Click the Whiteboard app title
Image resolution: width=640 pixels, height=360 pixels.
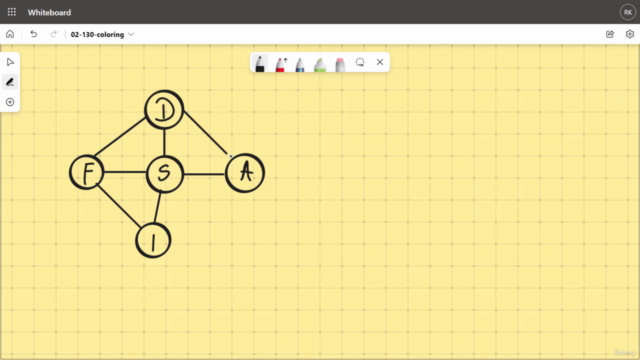tap(49, 13)
